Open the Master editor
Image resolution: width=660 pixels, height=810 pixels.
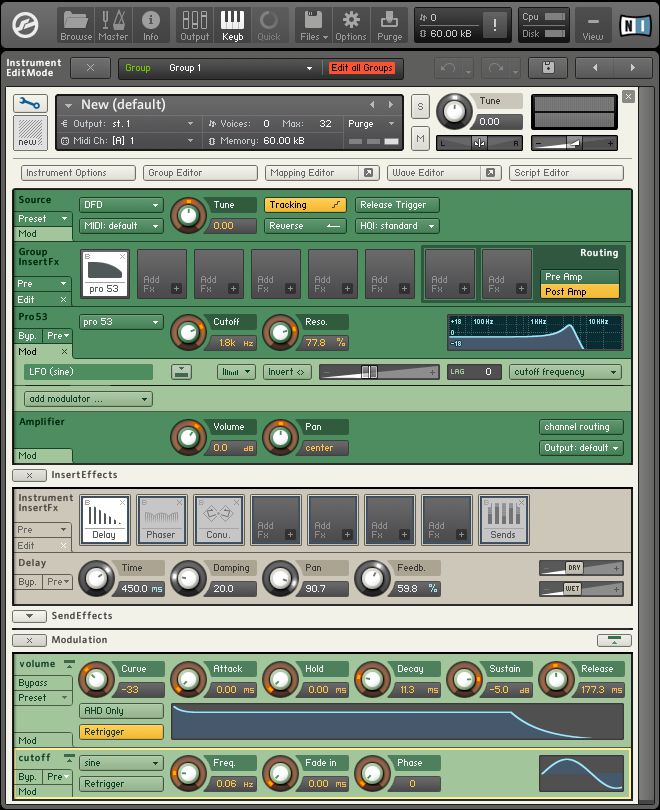[x=113, y=25]
